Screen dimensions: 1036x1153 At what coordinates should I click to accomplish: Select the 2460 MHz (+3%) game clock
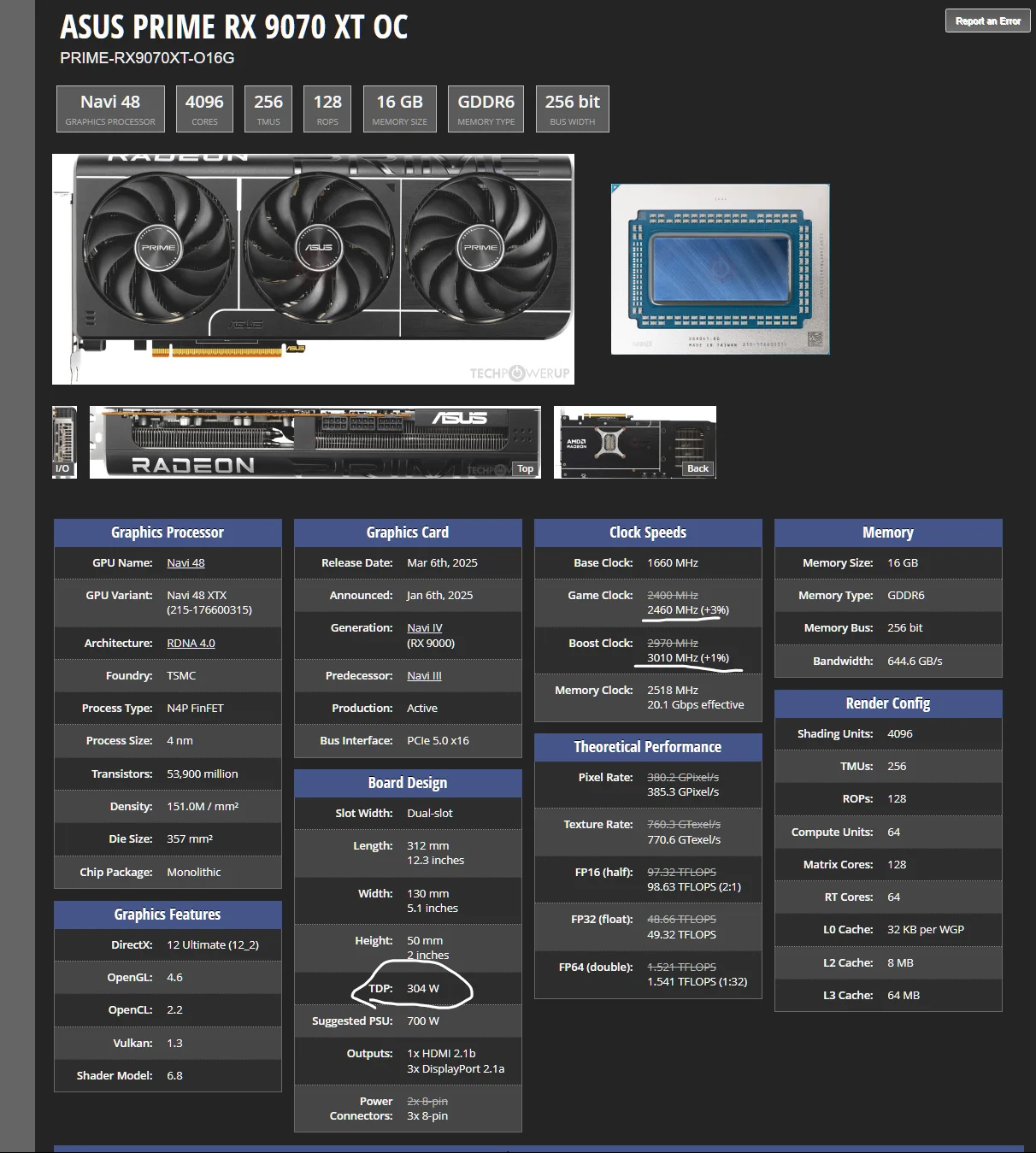tap(688, 610)
